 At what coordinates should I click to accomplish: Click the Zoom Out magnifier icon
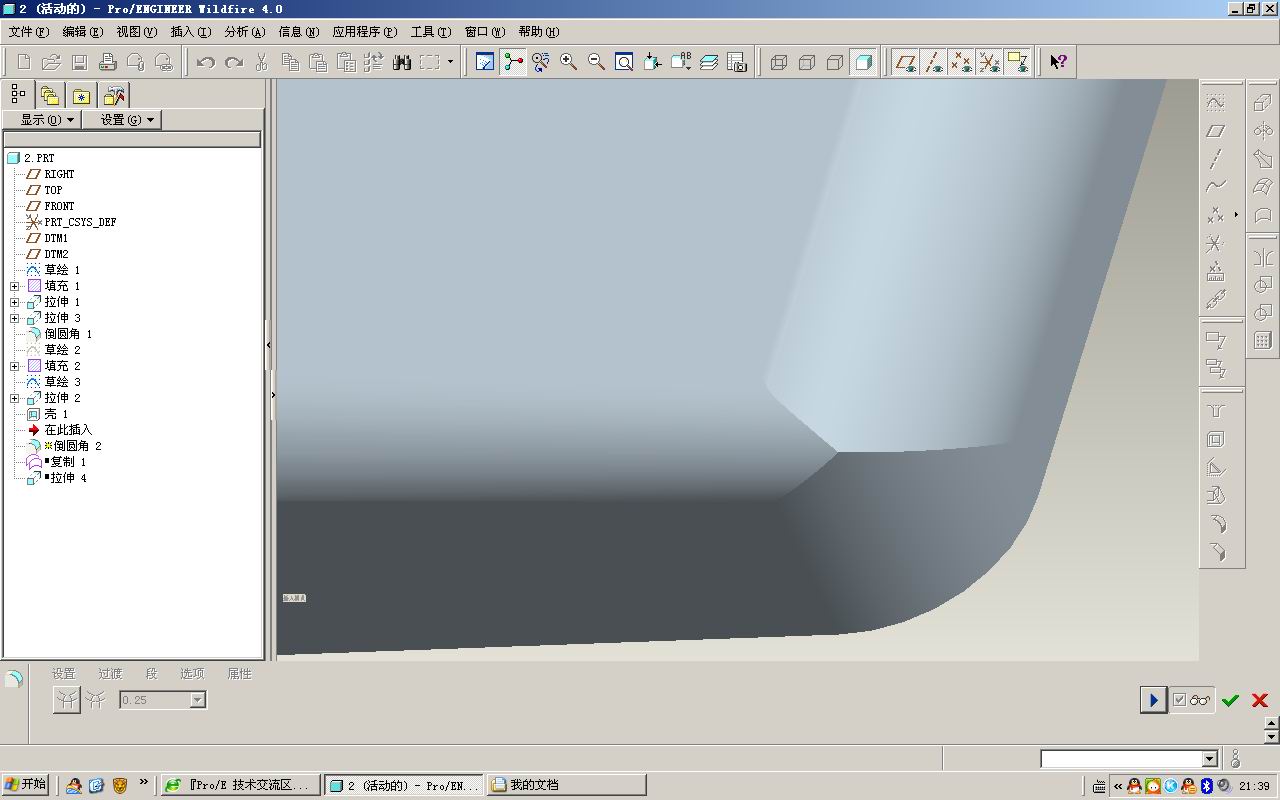pos(597,62)
